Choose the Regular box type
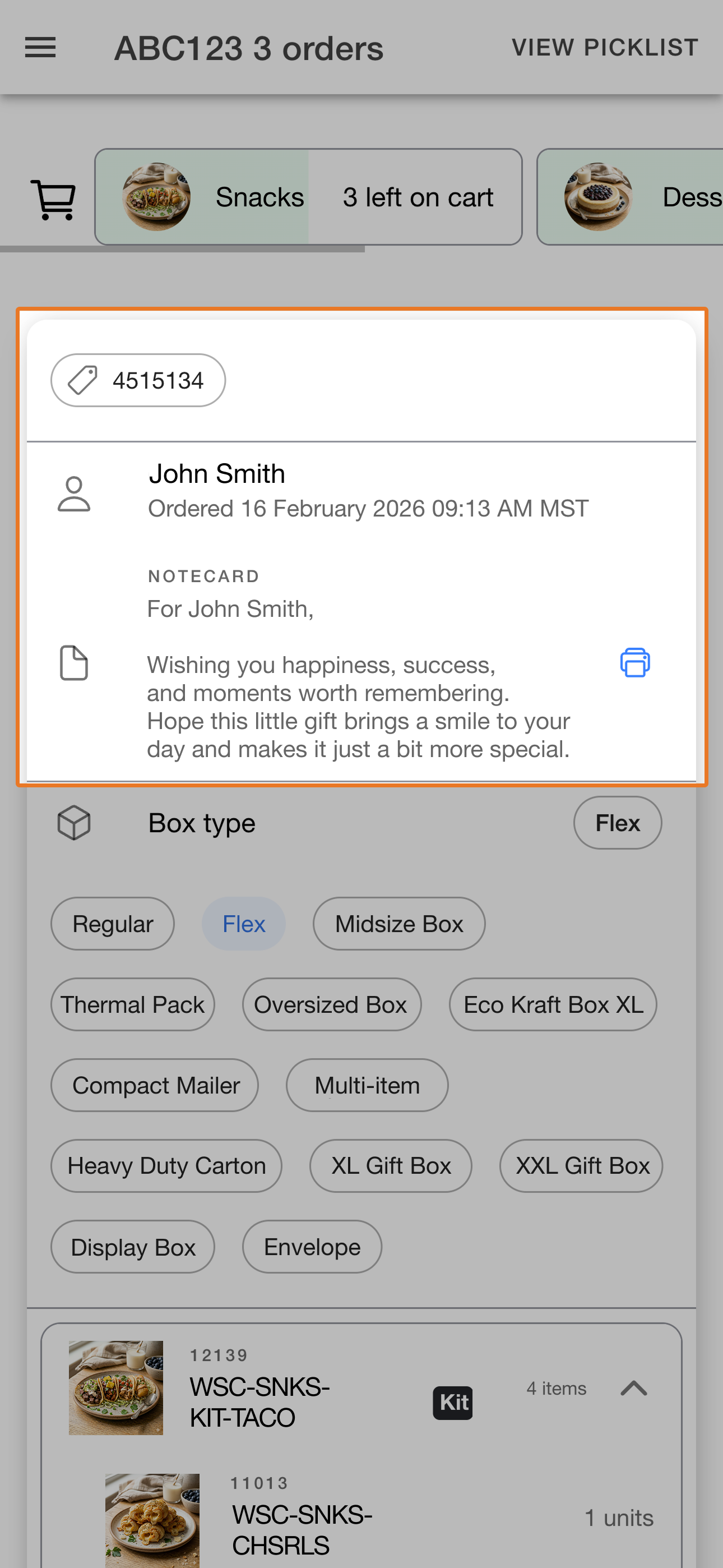 click(113, 924)
